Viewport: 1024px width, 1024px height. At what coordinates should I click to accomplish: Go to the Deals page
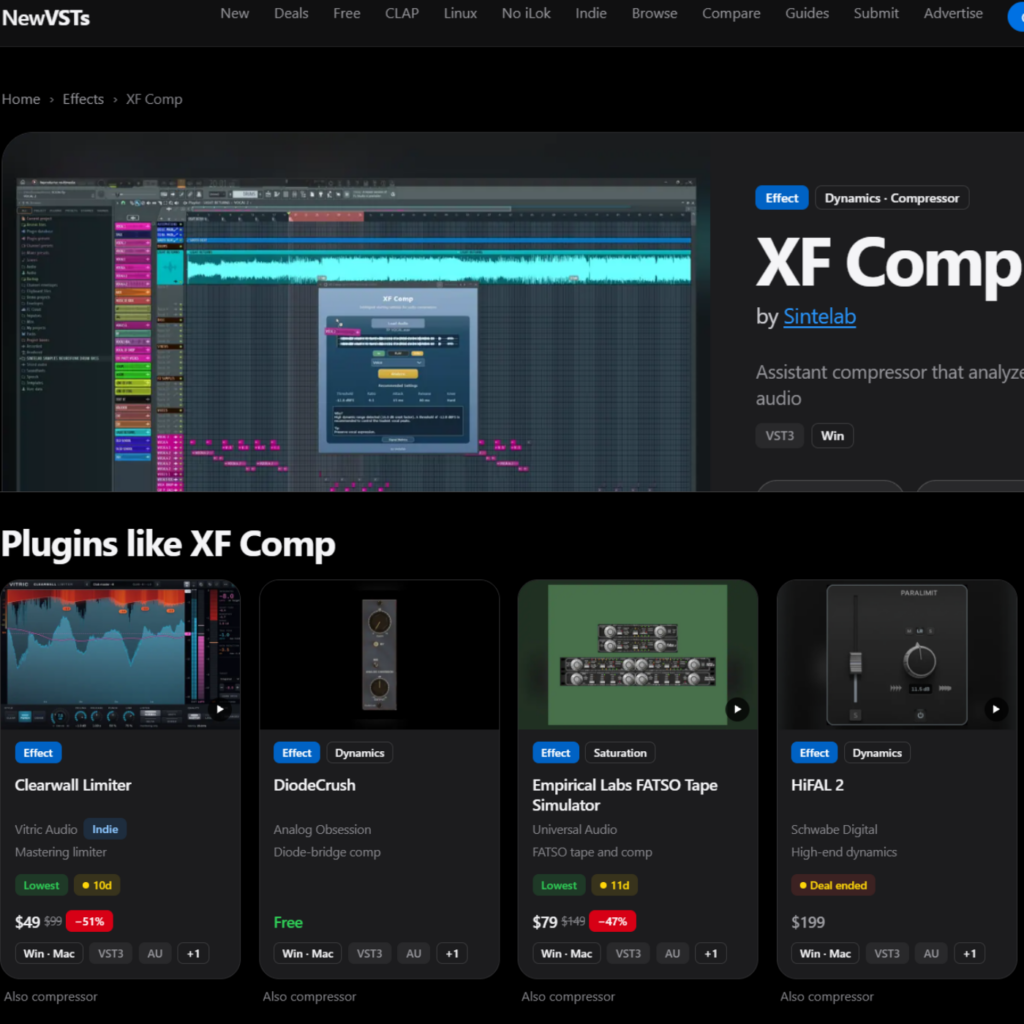pyautogui.click(x=291, y=13)
